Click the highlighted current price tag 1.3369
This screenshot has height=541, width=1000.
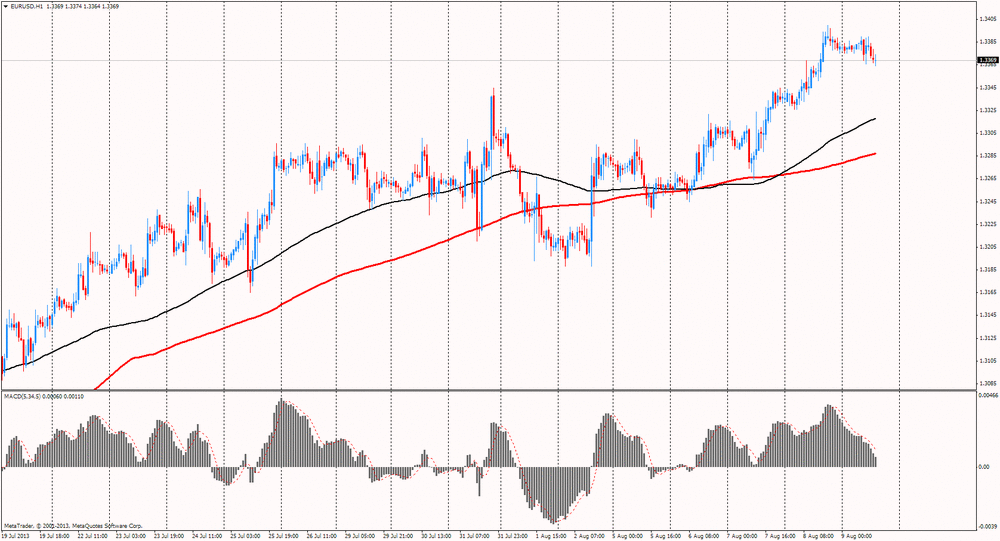[x=987, y=60]
